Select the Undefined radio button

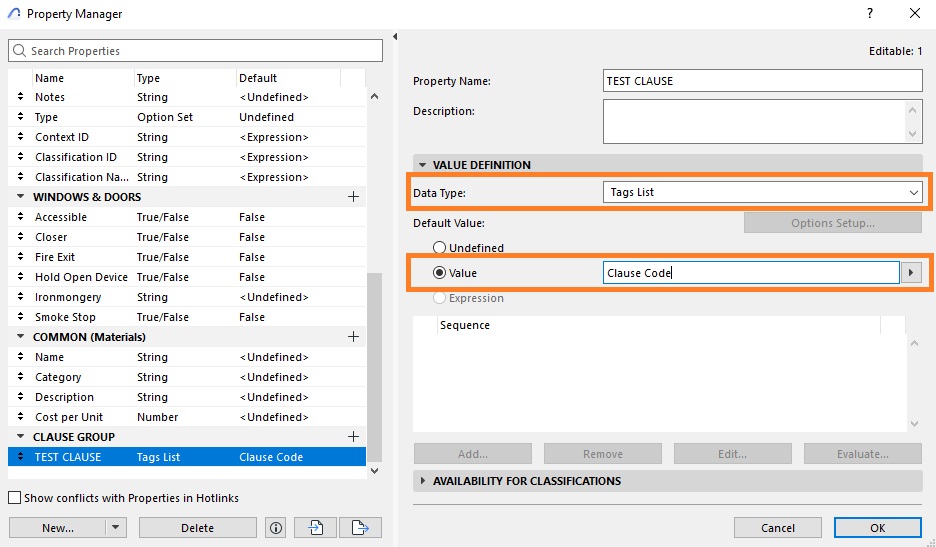coord(439,247)
